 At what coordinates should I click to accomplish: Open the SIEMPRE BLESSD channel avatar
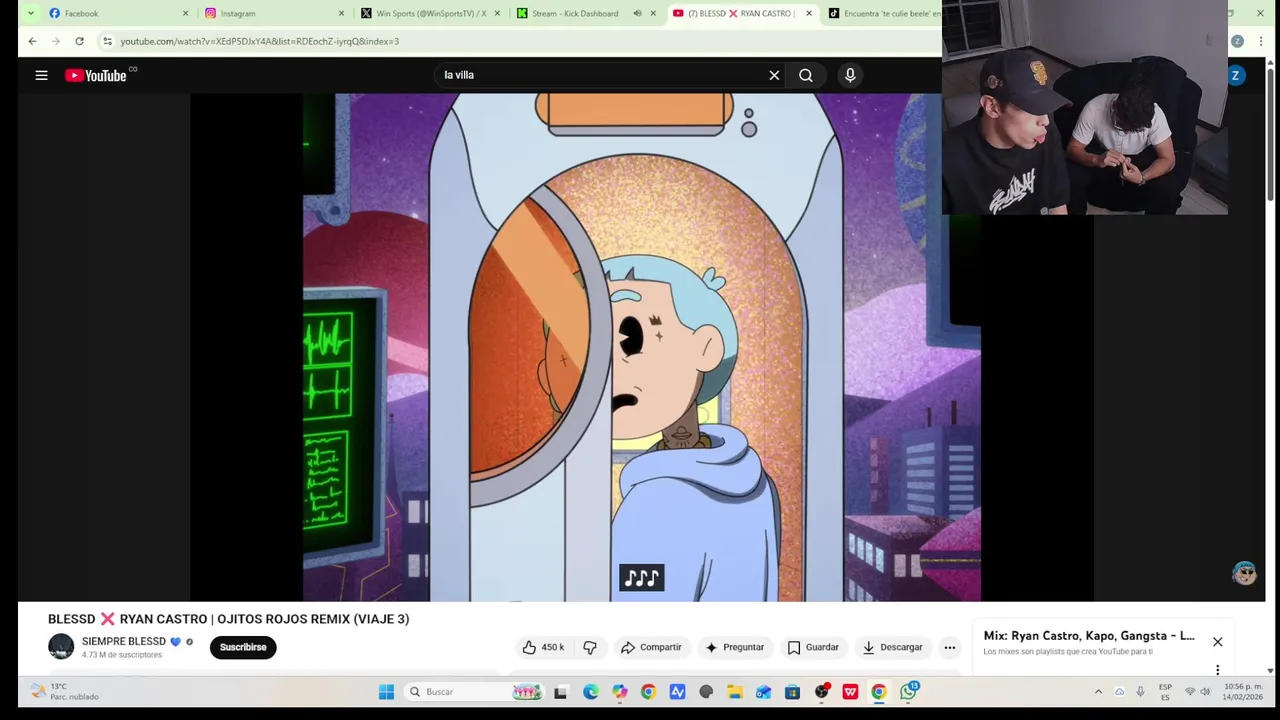[61, 647]
